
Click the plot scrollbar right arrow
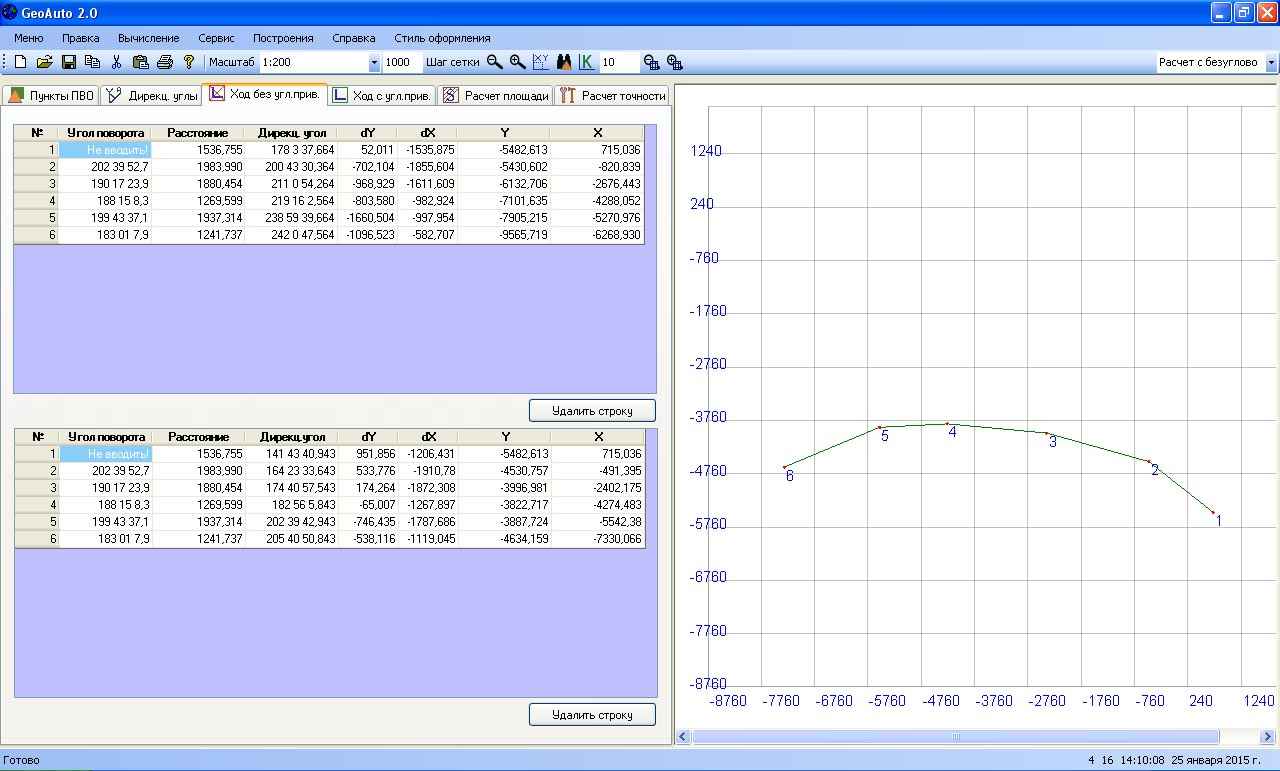[x=1268, y=737]
